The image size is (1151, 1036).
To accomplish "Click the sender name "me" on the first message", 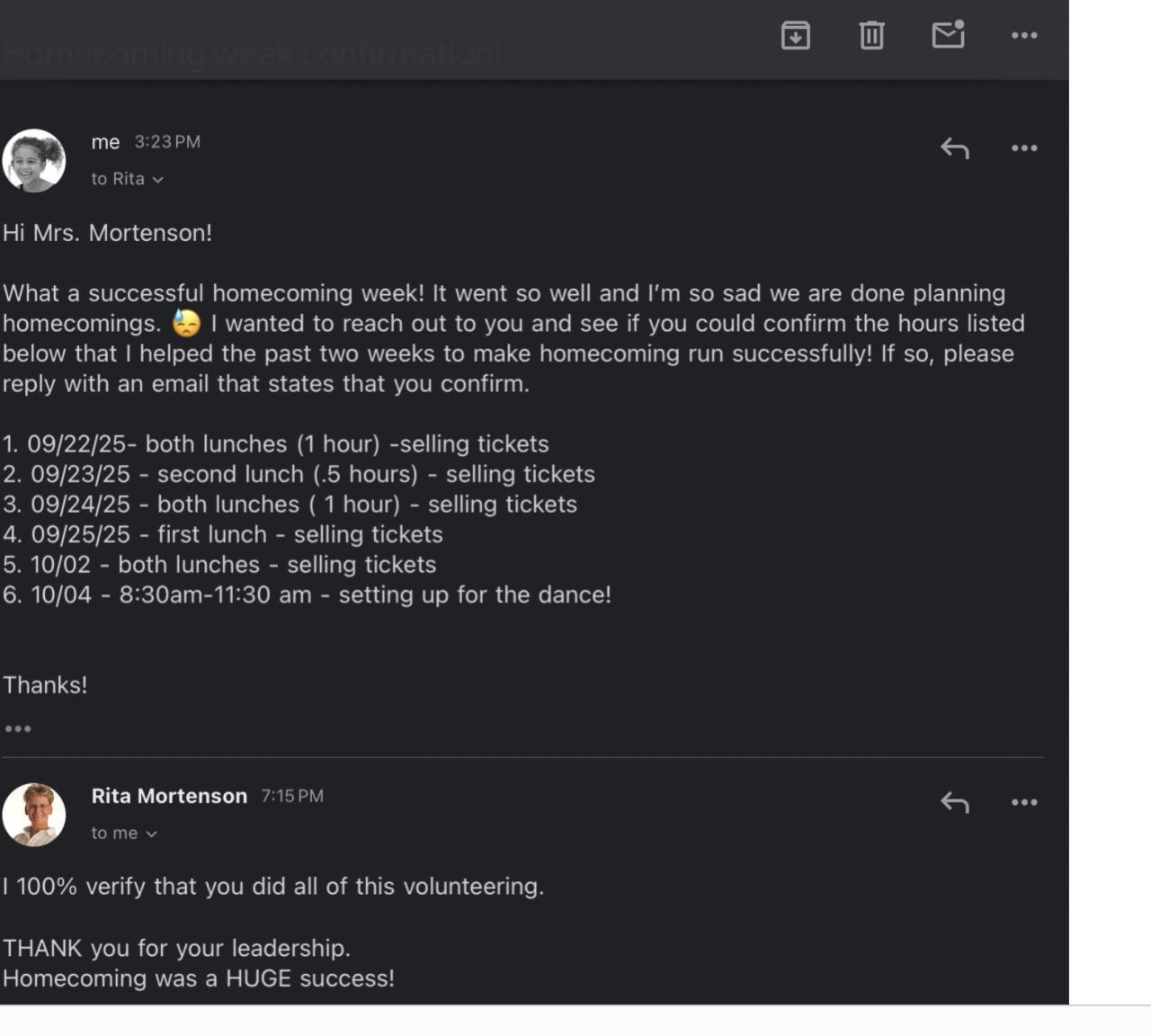I will 105,142.
